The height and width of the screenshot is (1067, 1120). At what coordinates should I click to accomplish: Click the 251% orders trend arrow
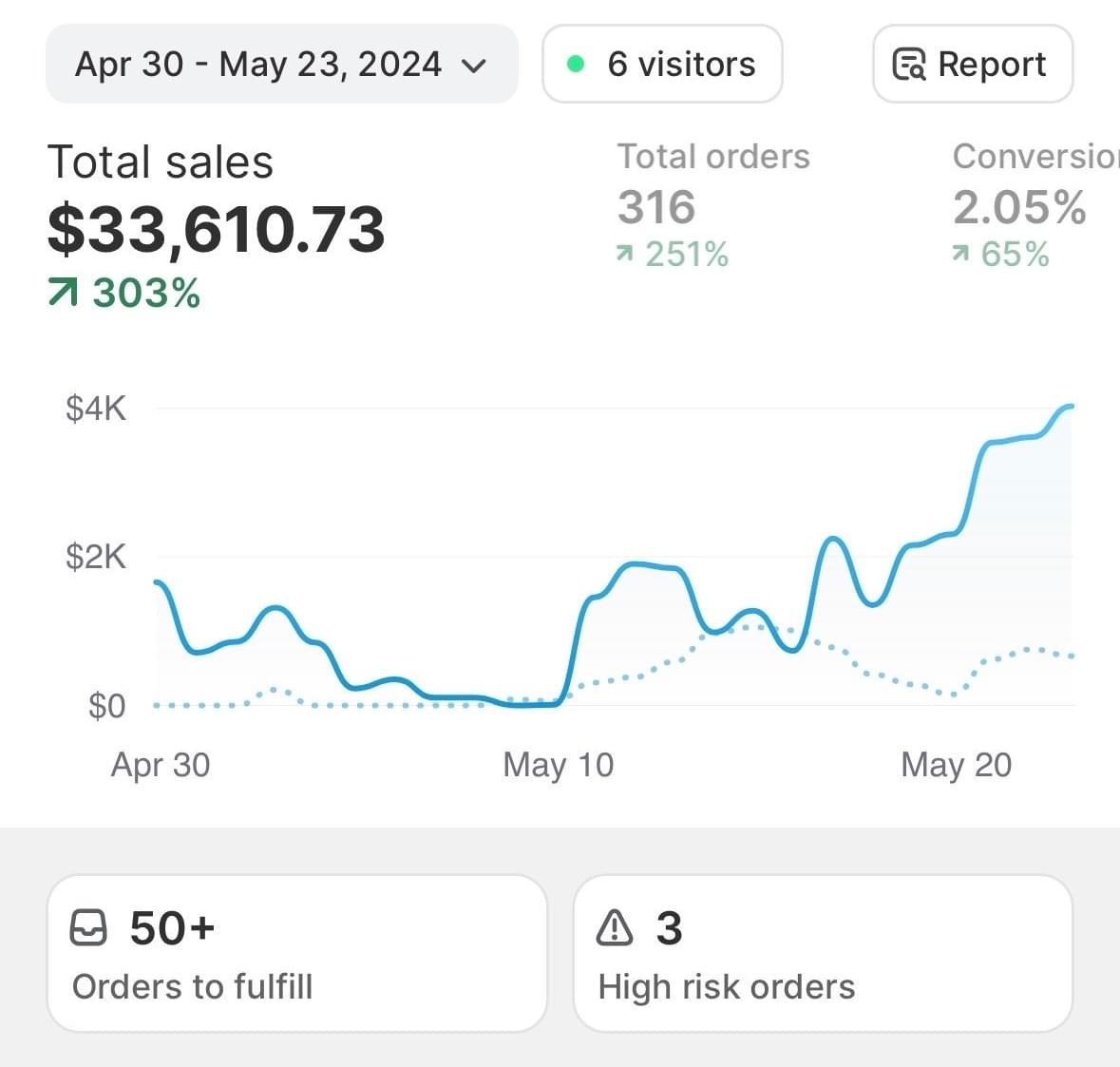pyautogui.click(x=624, y=254)
